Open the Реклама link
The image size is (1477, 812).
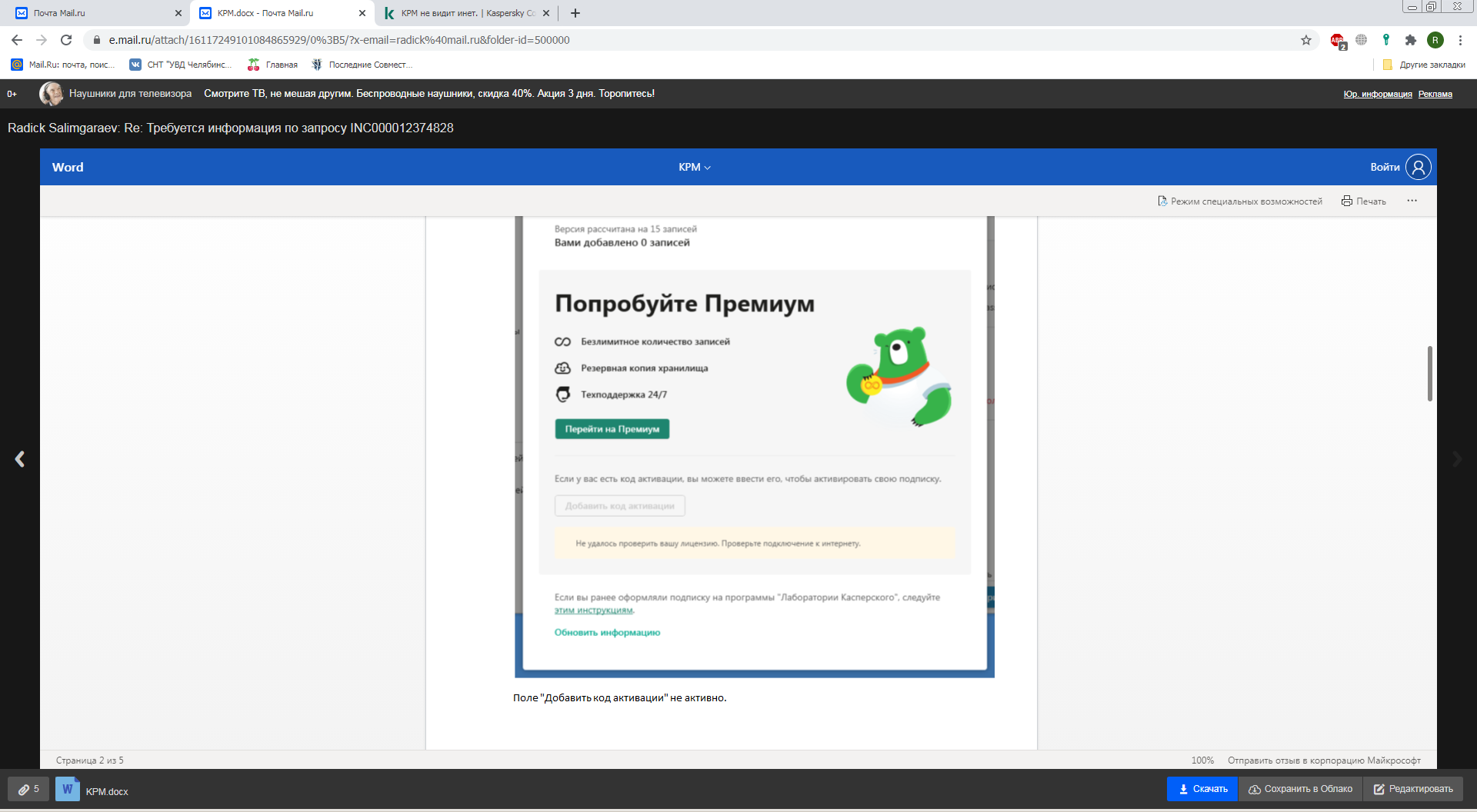pos(1435,94)
